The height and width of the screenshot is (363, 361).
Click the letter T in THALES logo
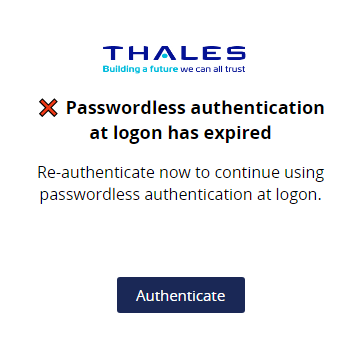[x=112, y=53]
